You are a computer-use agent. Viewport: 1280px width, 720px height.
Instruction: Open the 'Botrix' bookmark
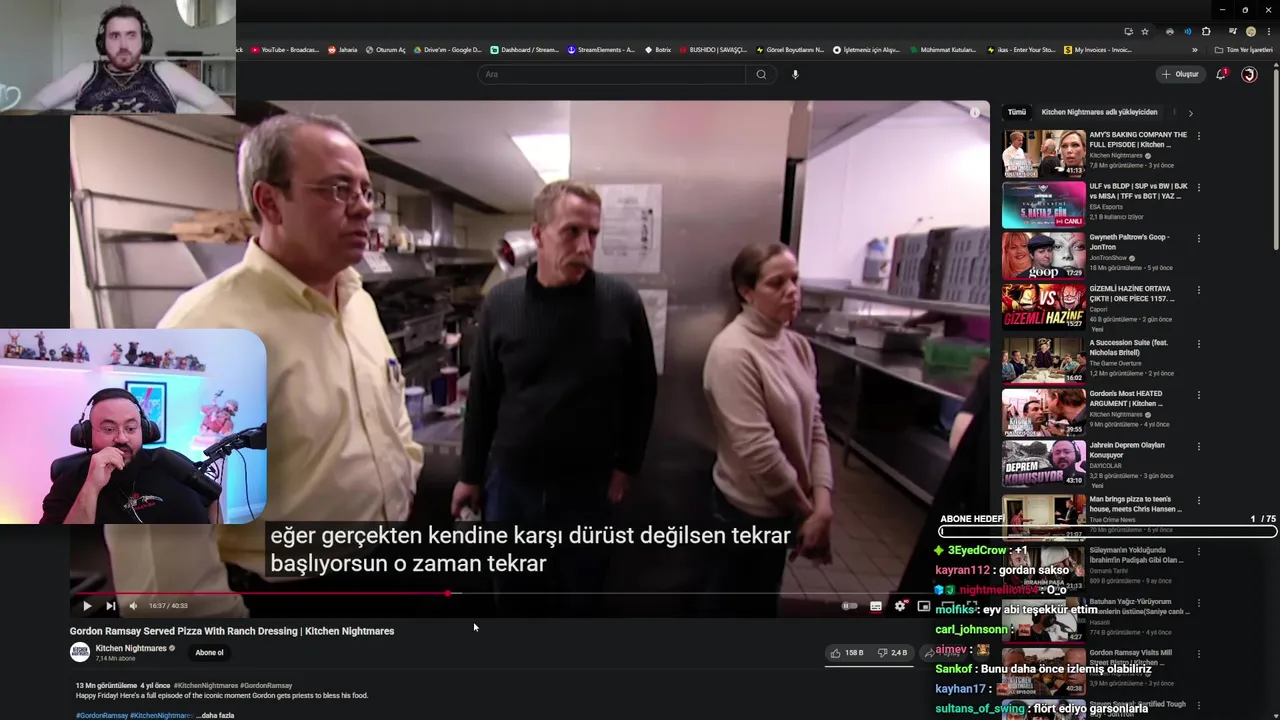[657, 49]
